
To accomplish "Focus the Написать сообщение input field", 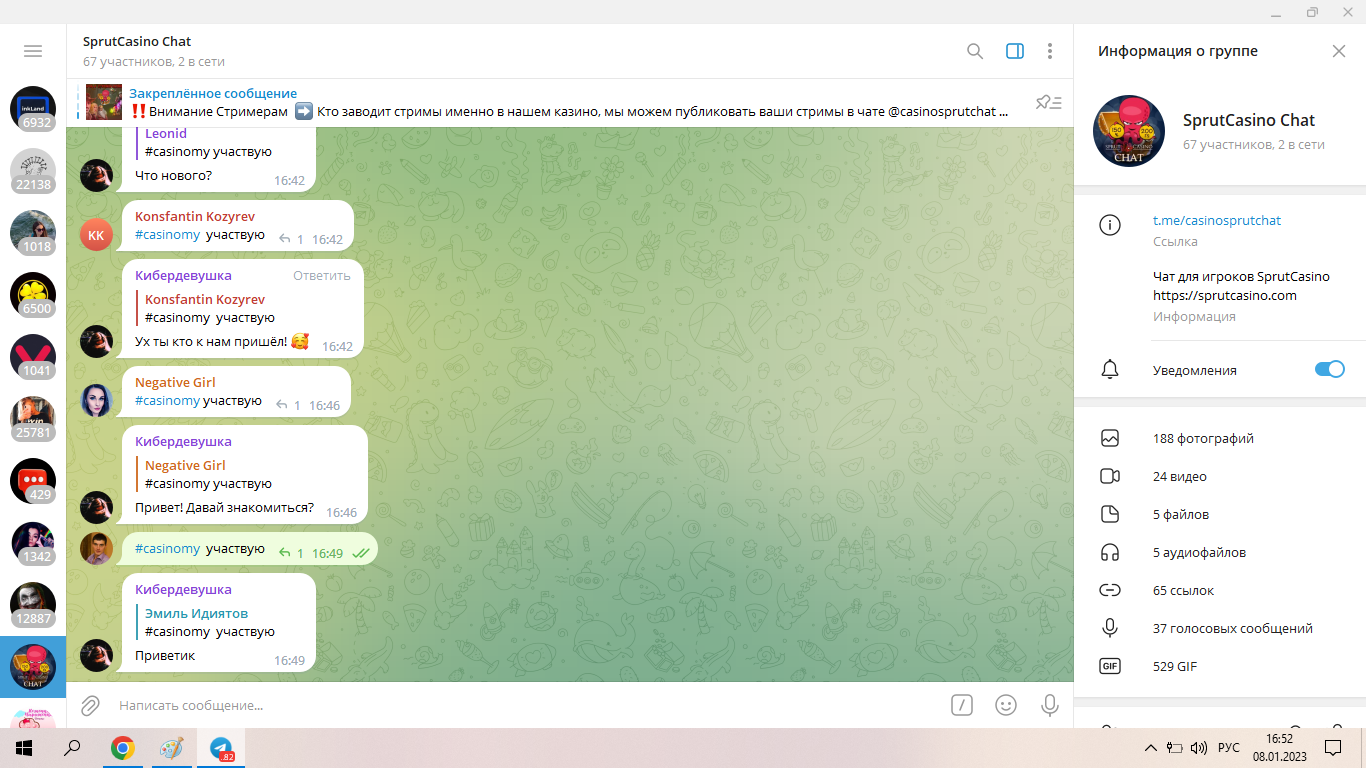I will click(x=525, y=705).
